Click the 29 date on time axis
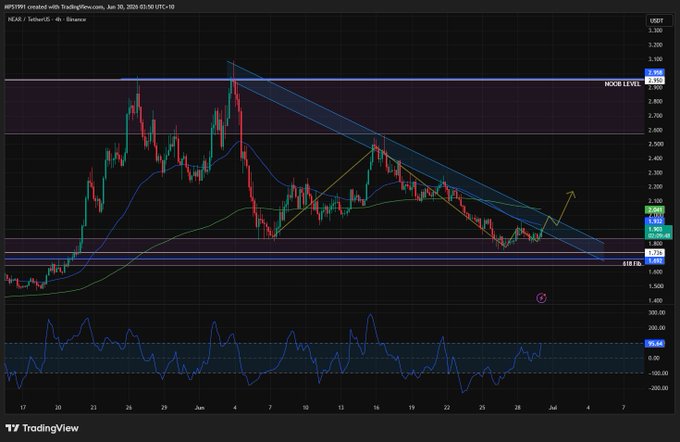The image size is (680, 442). click(164, 408)
